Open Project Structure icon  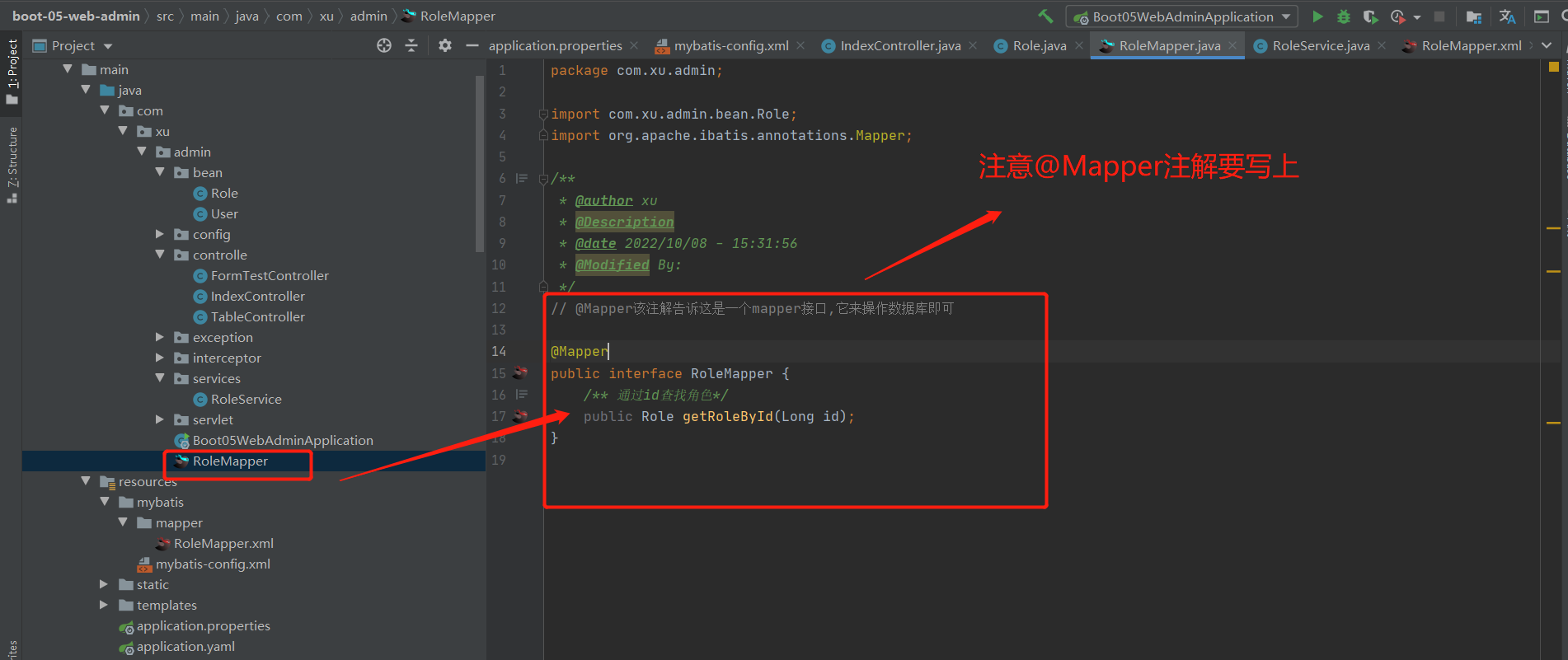tap(1474, 16)
